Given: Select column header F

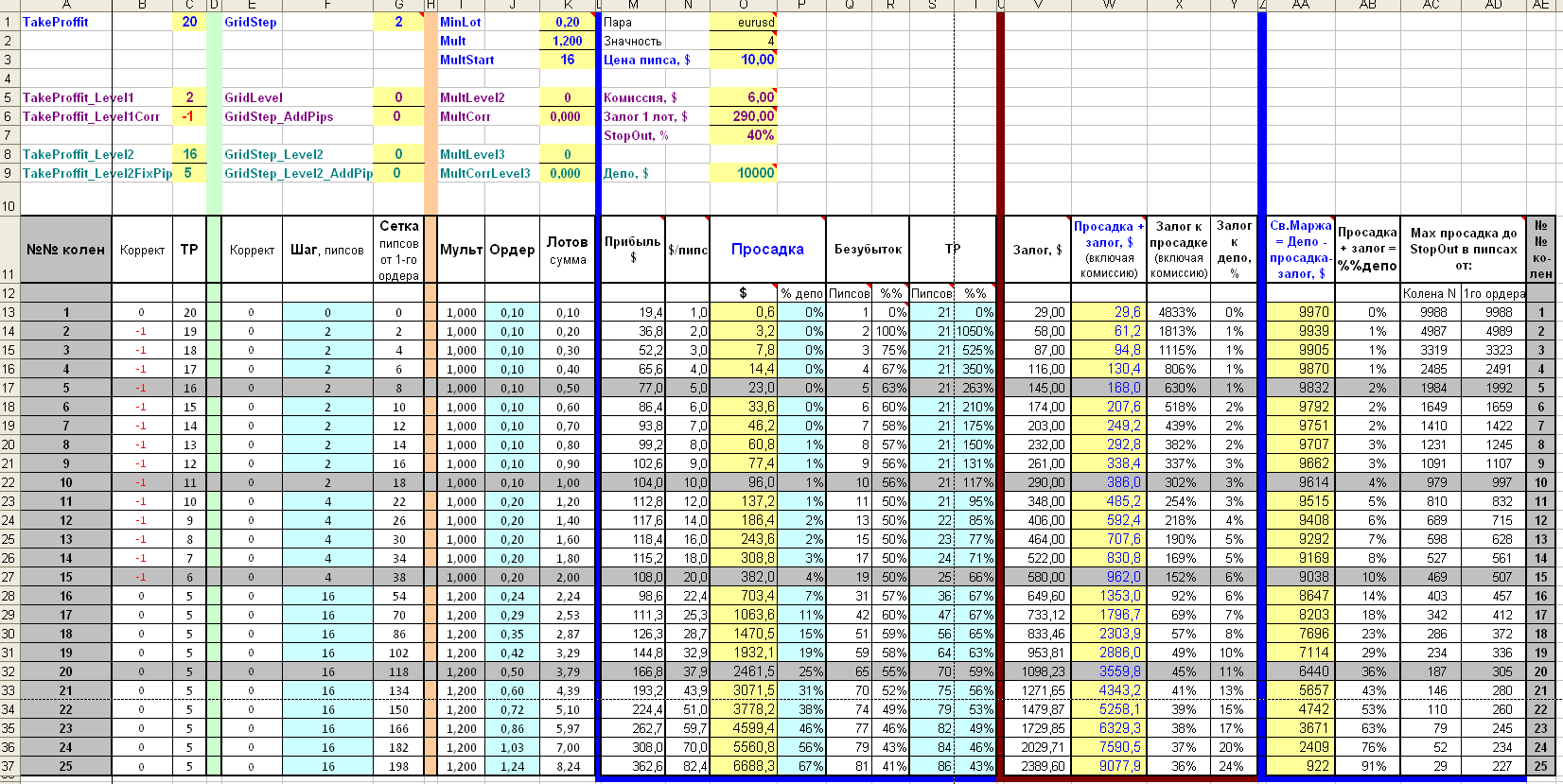Looking at the screenshot, I should coord(327,6).
